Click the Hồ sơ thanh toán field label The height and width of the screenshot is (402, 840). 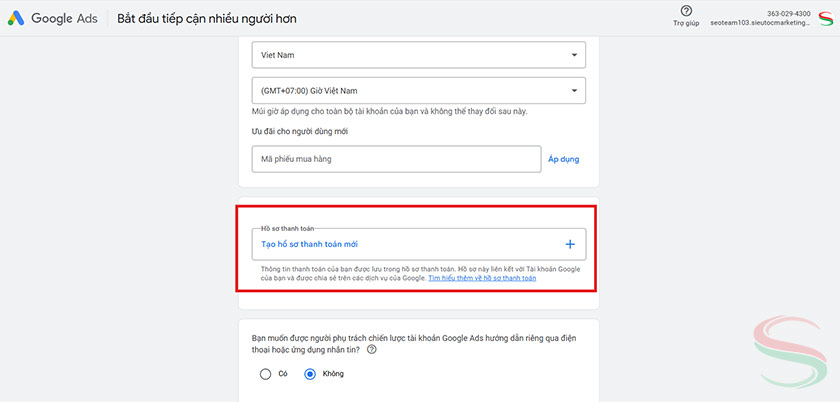coord(280,229)
